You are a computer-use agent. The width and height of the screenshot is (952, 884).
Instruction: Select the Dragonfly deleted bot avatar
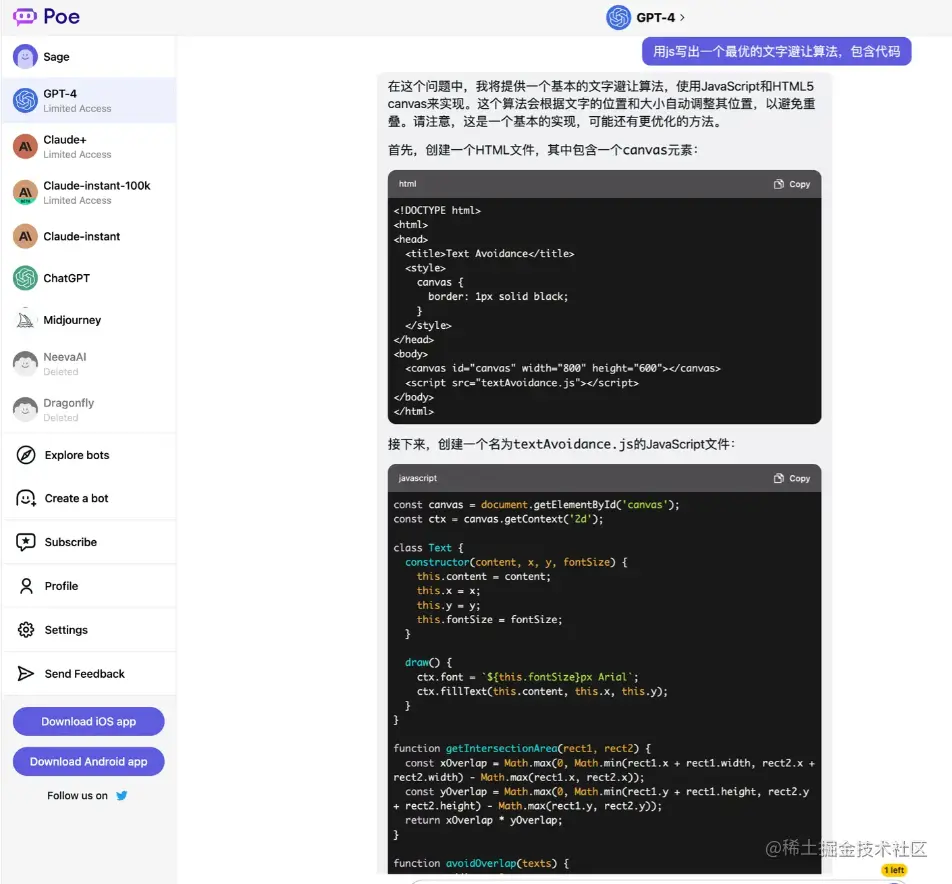25,410
